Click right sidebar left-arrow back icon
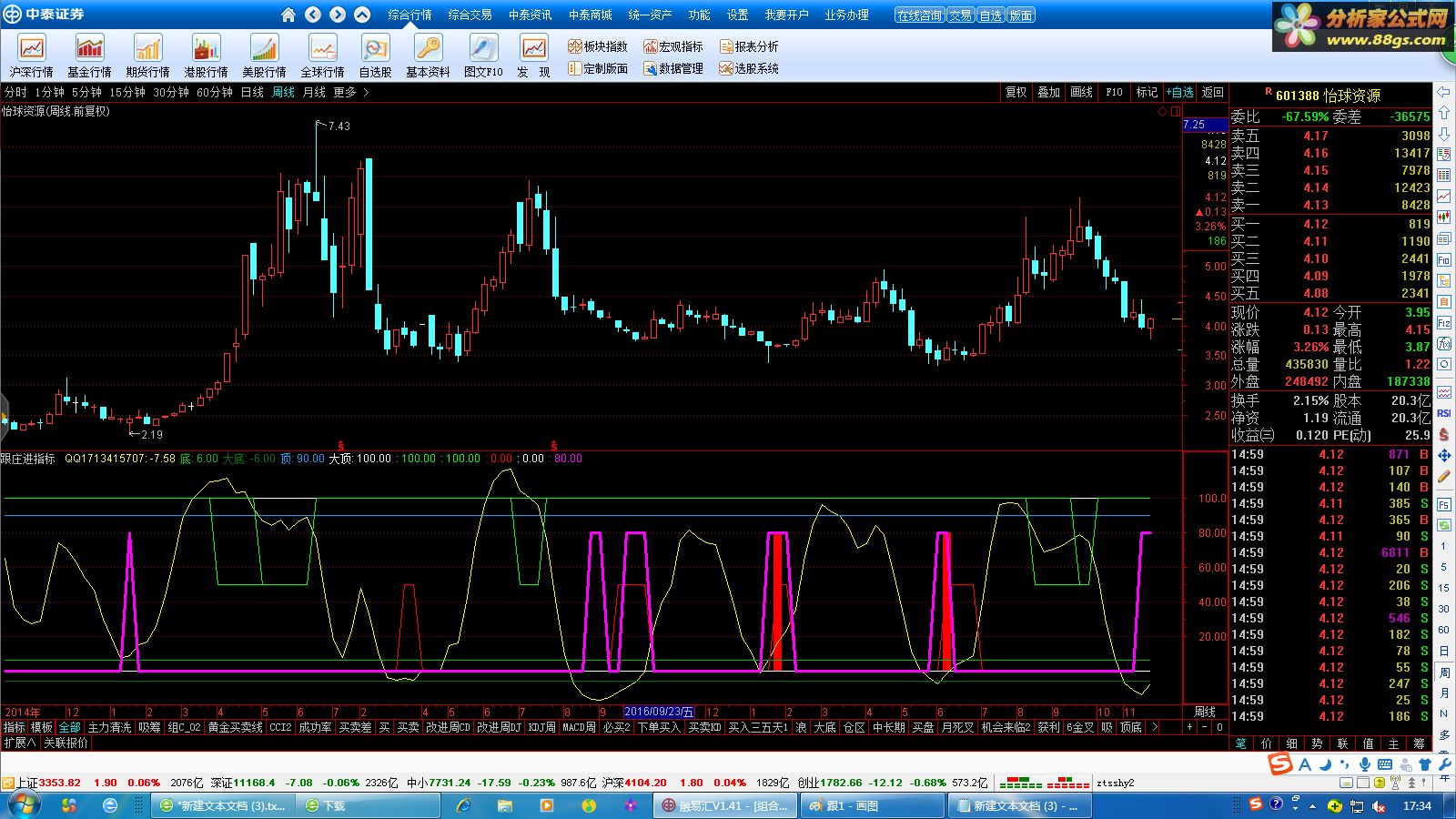The width and height of the screenshot is (1456, 819). tap(1444, 92)
